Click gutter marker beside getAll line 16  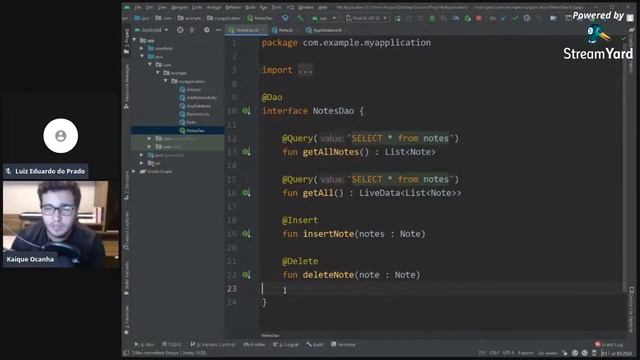(246, 193)
